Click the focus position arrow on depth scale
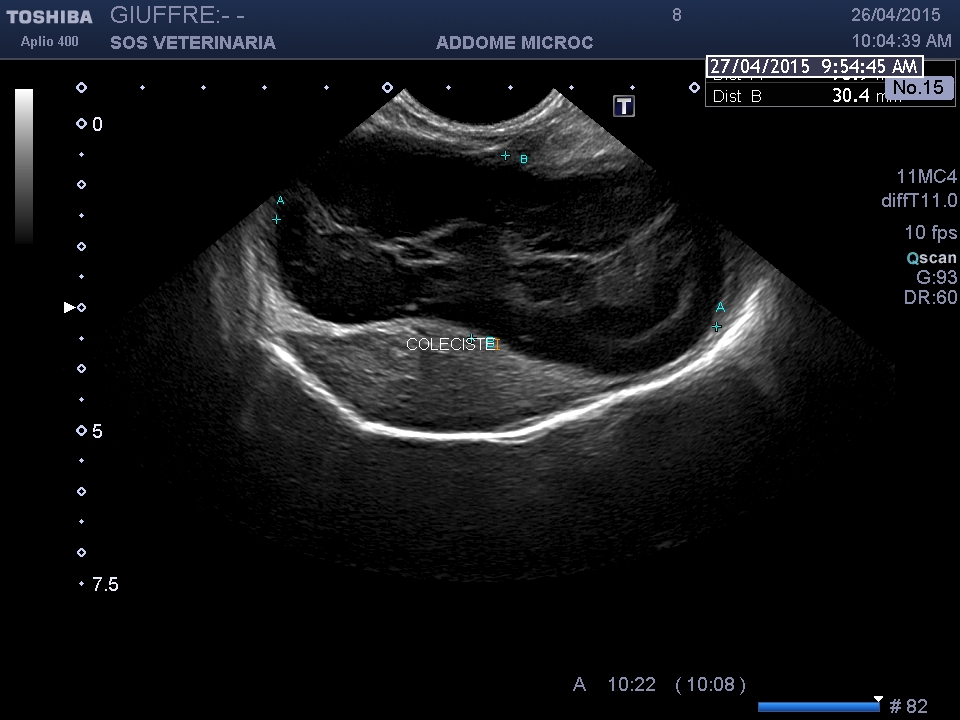This screenshot has width=960, height=720. click(x=69, y=308)
